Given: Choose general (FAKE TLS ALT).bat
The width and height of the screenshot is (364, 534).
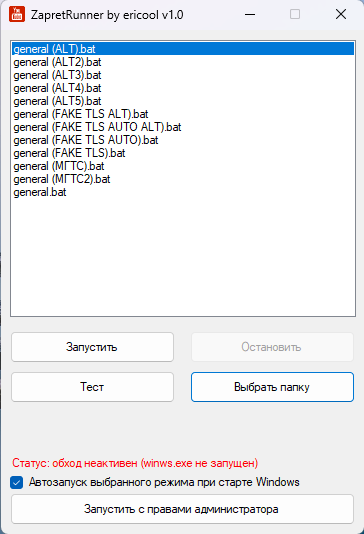Looking at the screenshot, I should (183, 114).
